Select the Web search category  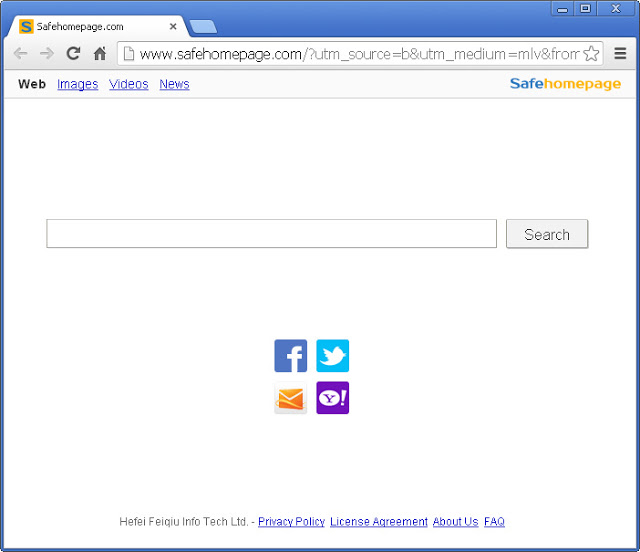tap(32, 84)
